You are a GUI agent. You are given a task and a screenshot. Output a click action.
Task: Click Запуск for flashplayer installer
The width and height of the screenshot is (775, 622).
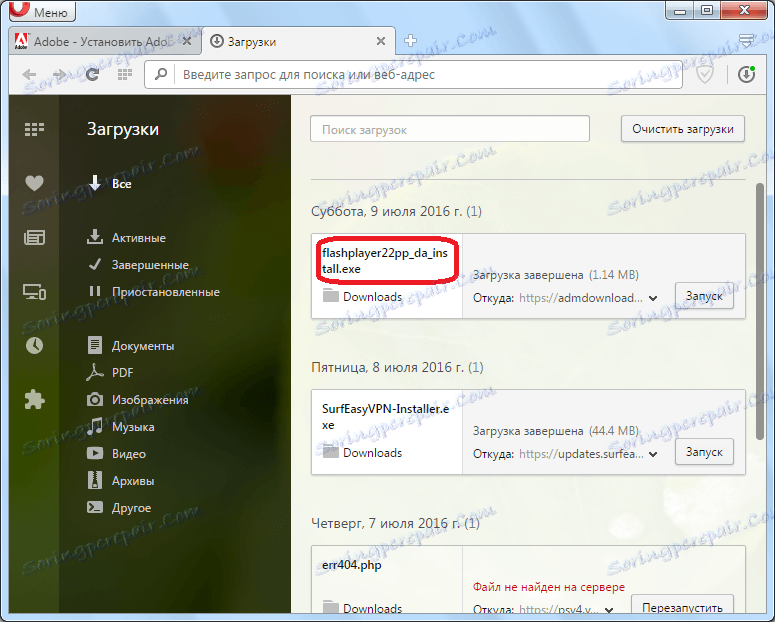pyautogui.click(x=704, y=296)
